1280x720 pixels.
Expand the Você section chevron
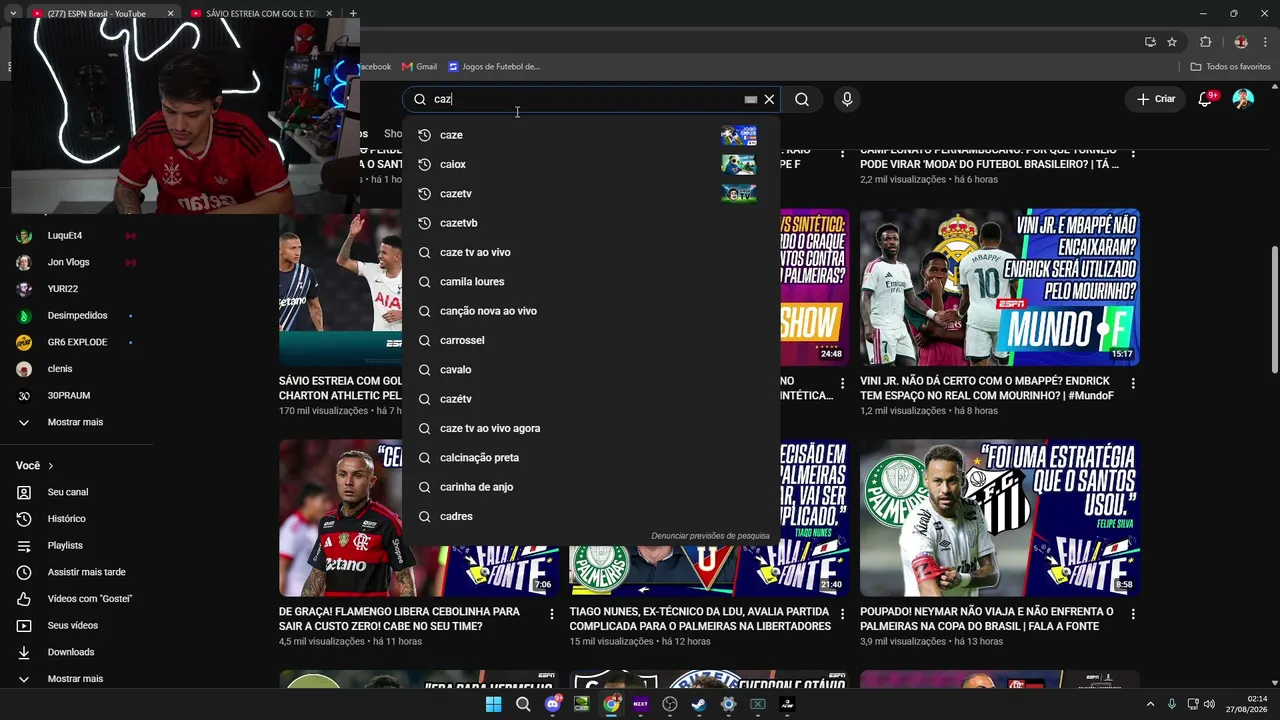[x=51, y=466]
